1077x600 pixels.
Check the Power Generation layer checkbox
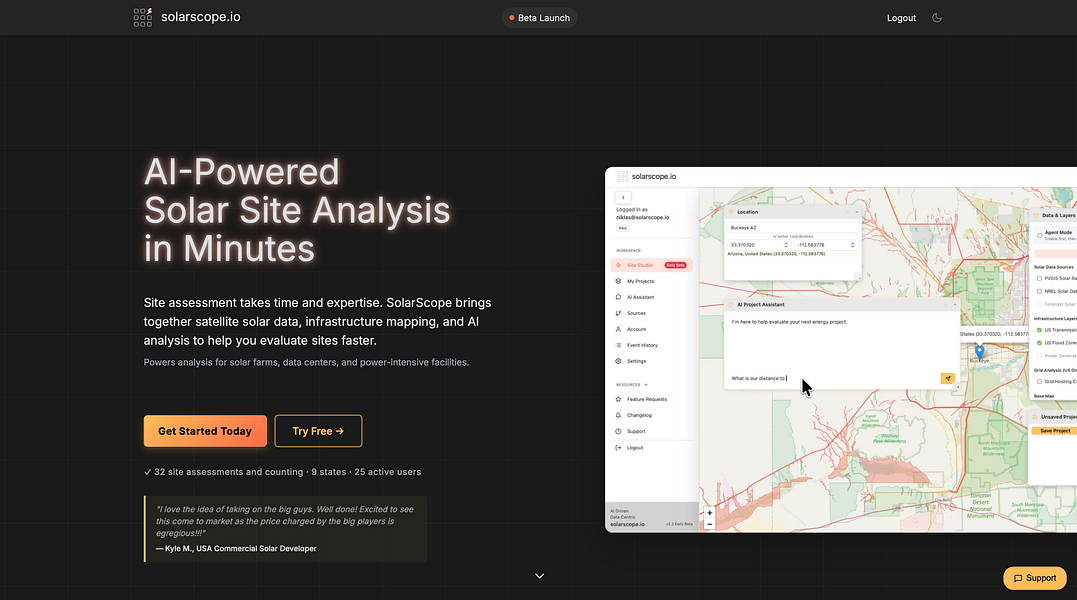(x=1039, y=356)
